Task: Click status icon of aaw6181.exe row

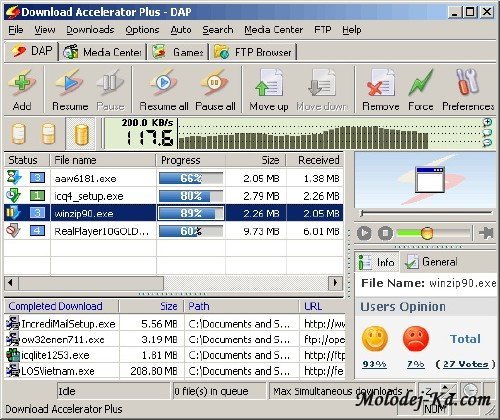Action: click(x=14, y=178)
